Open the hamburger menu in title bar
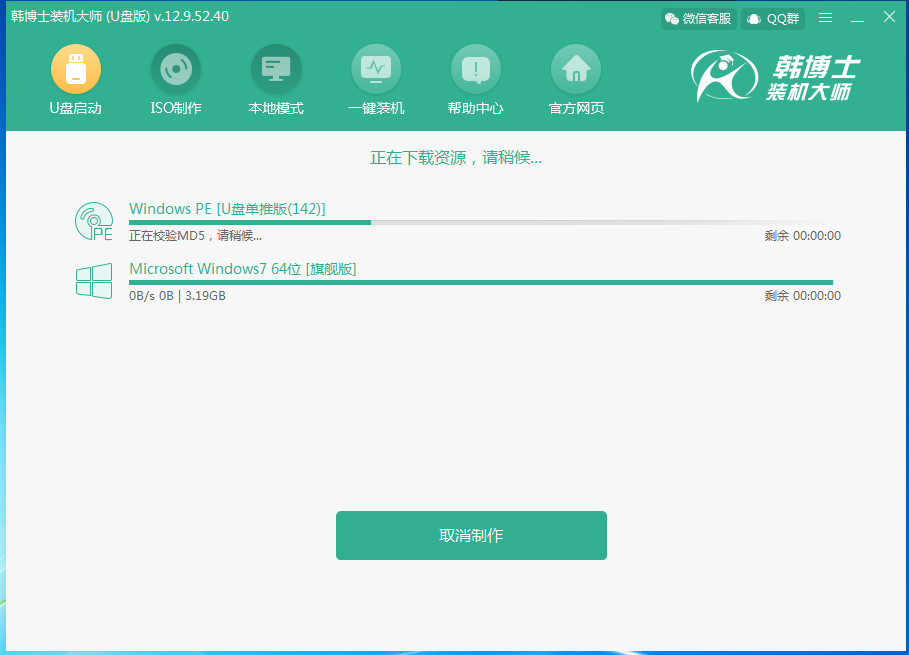909x655 pixels. click(825, 18)
